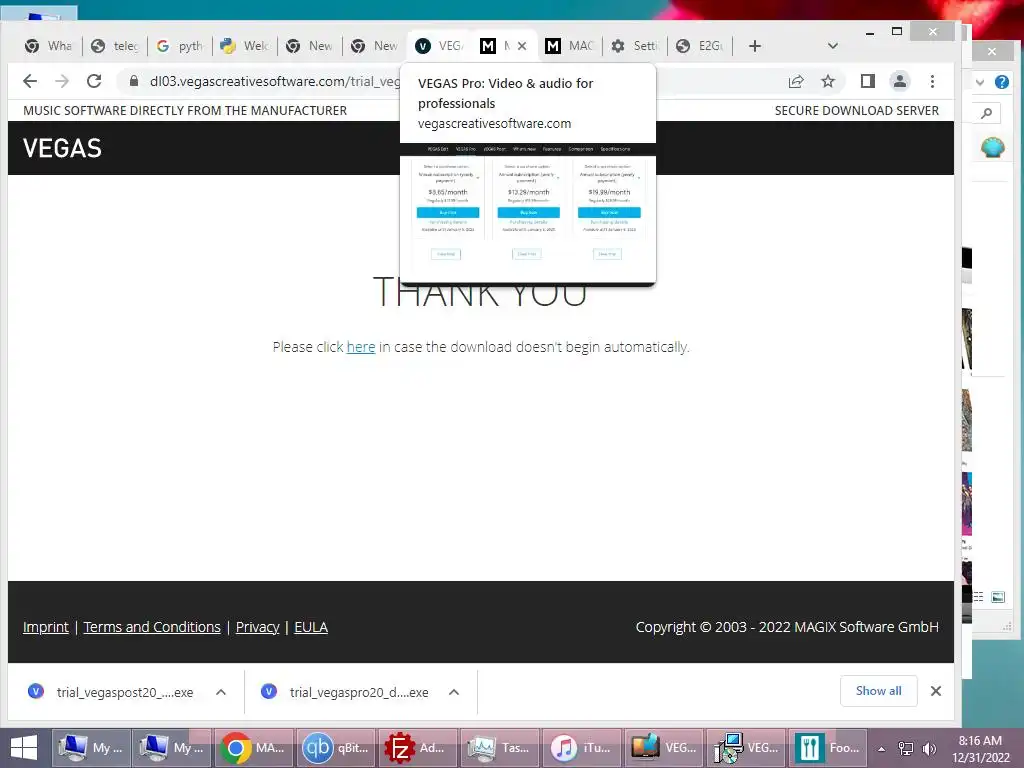Screen dimensions: 1024x768
Task: Click search icon in background window
Action: click(987, 114)
